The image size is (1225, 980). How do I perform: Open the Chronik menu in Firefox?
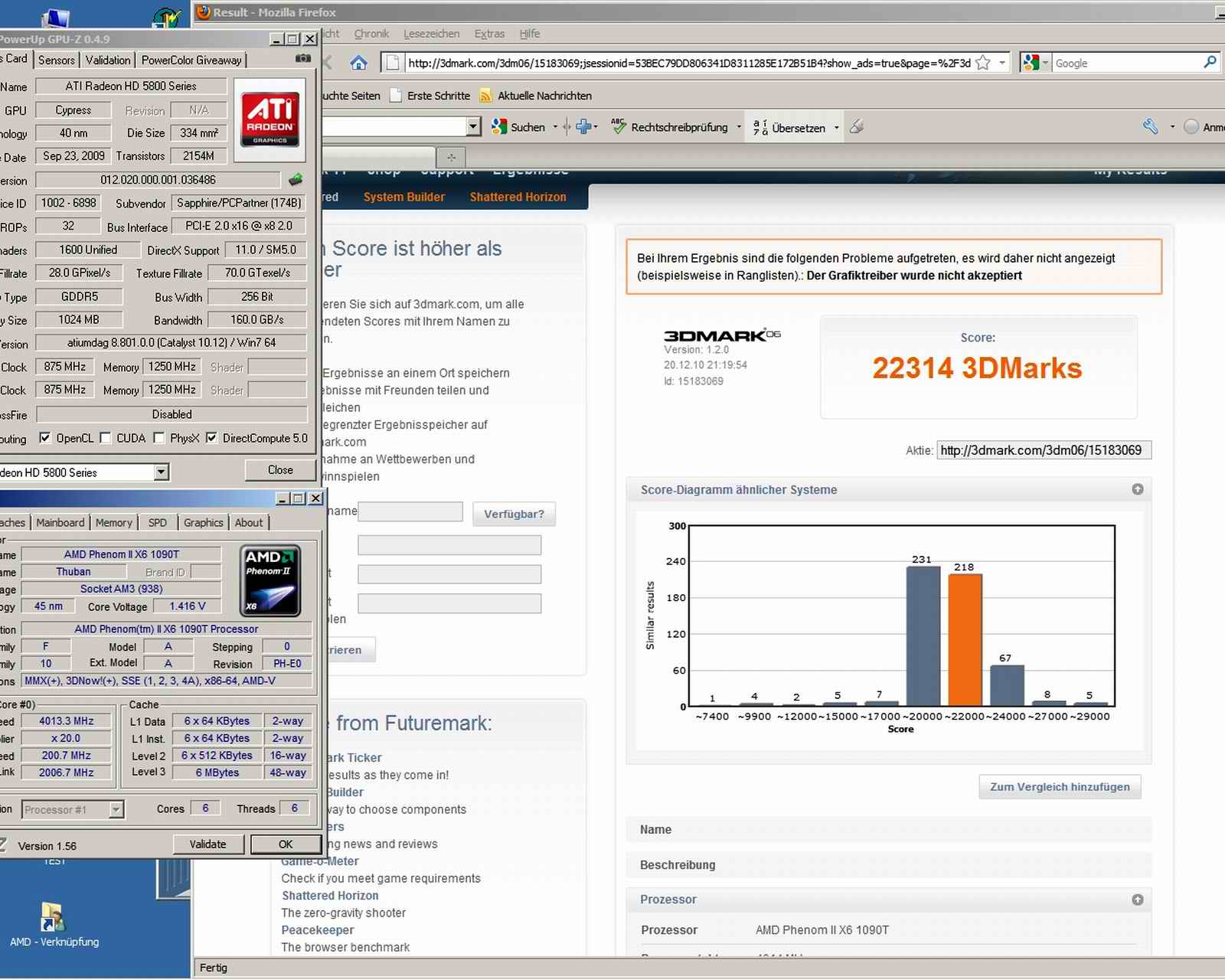371,34
